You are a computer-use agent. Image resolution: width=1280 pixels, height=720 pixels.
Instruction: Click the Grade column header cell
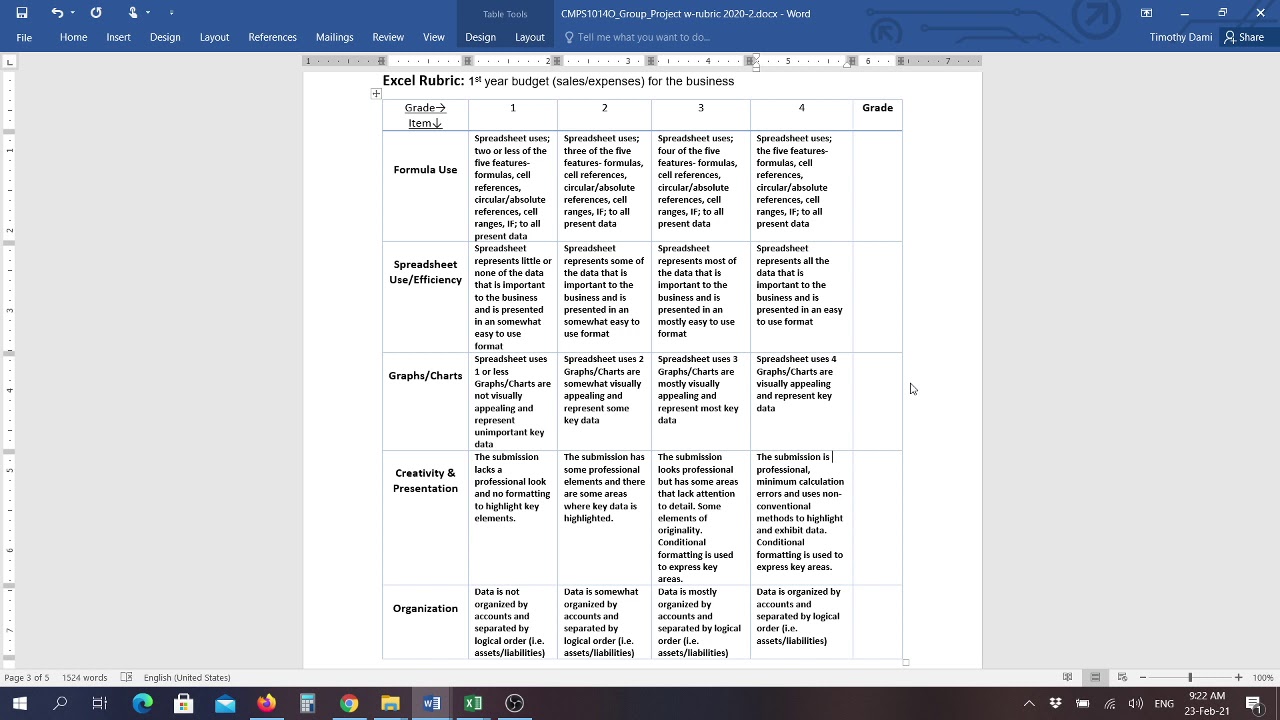[x=877, y=115]
